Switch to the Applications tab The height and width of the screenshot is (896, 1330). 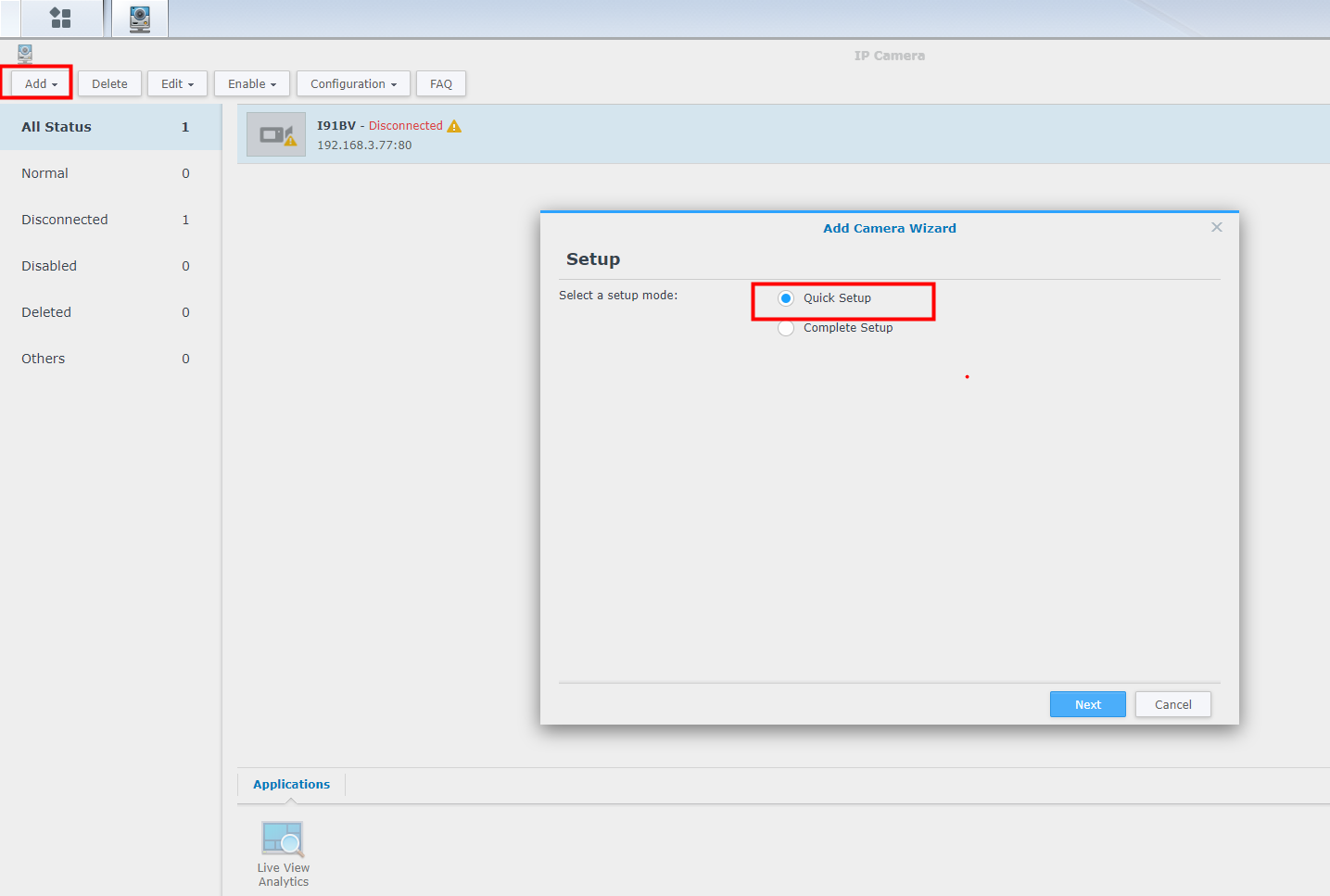(x=291, y=784)
